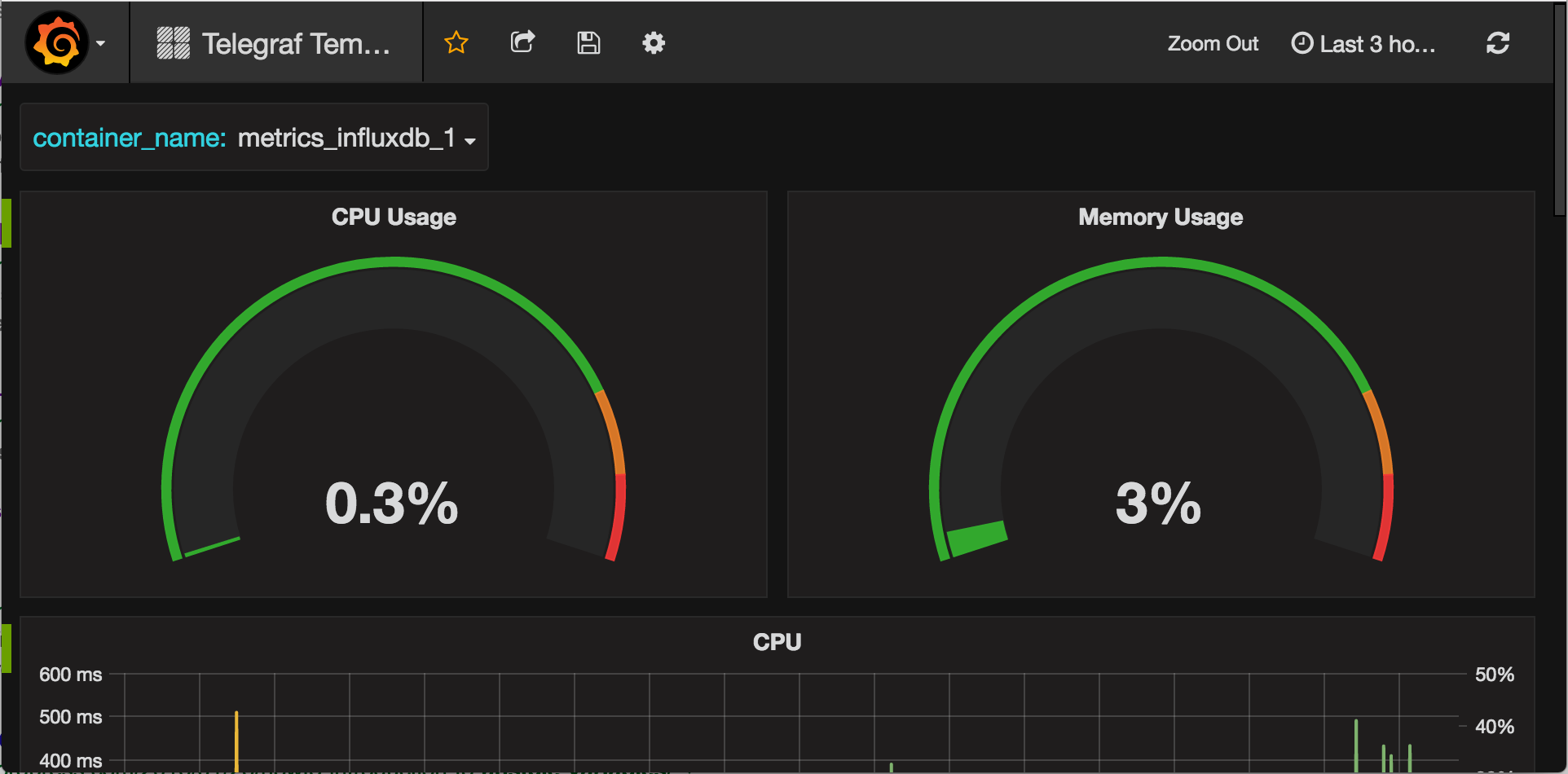Image resolution: width=1568 pixels, height=774 pixels.
Task: Open the CPU row's green handle
Action: tap(6, 648)
